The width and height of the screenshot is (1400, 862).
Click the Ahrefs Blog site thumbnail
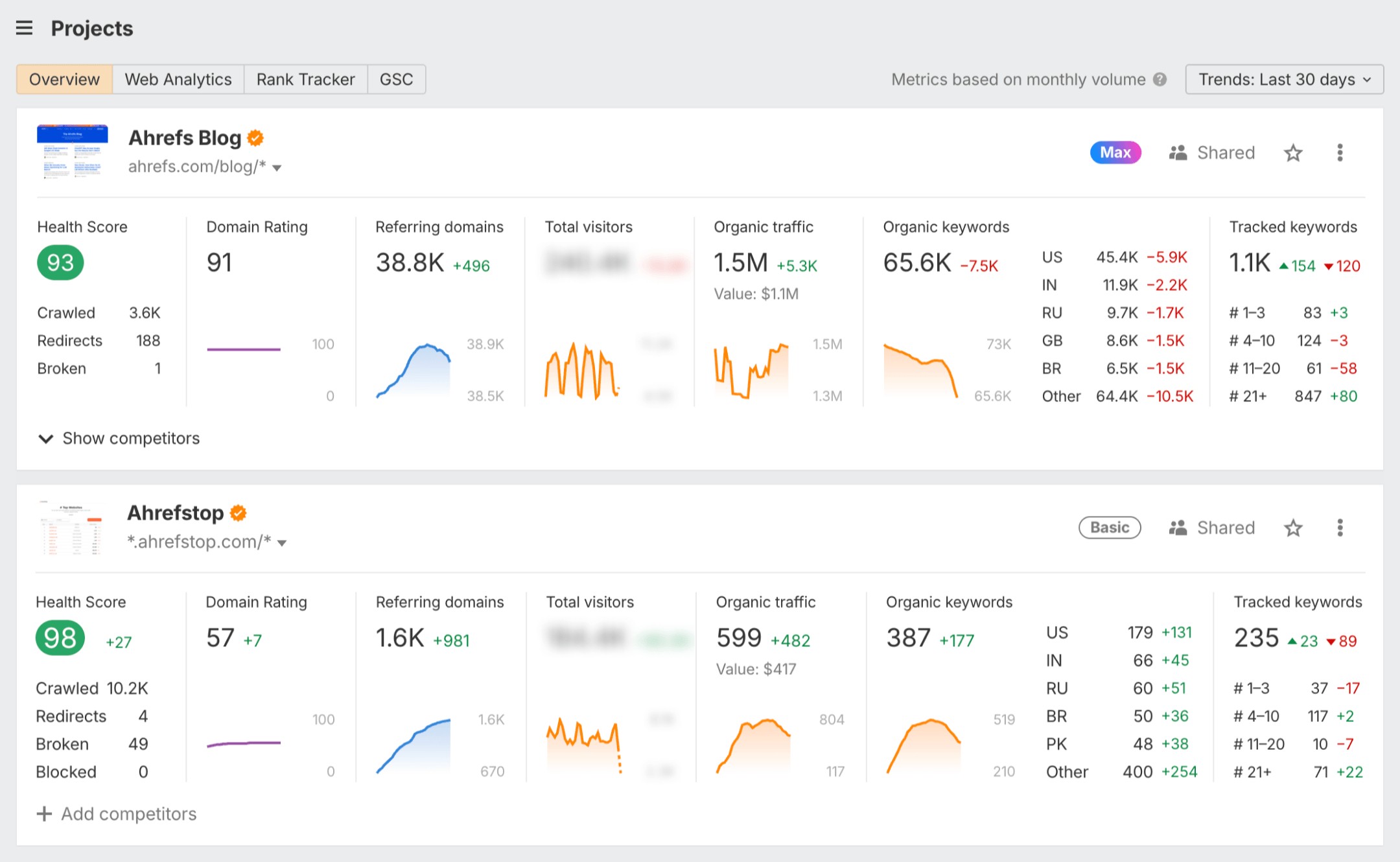[72, 151]
